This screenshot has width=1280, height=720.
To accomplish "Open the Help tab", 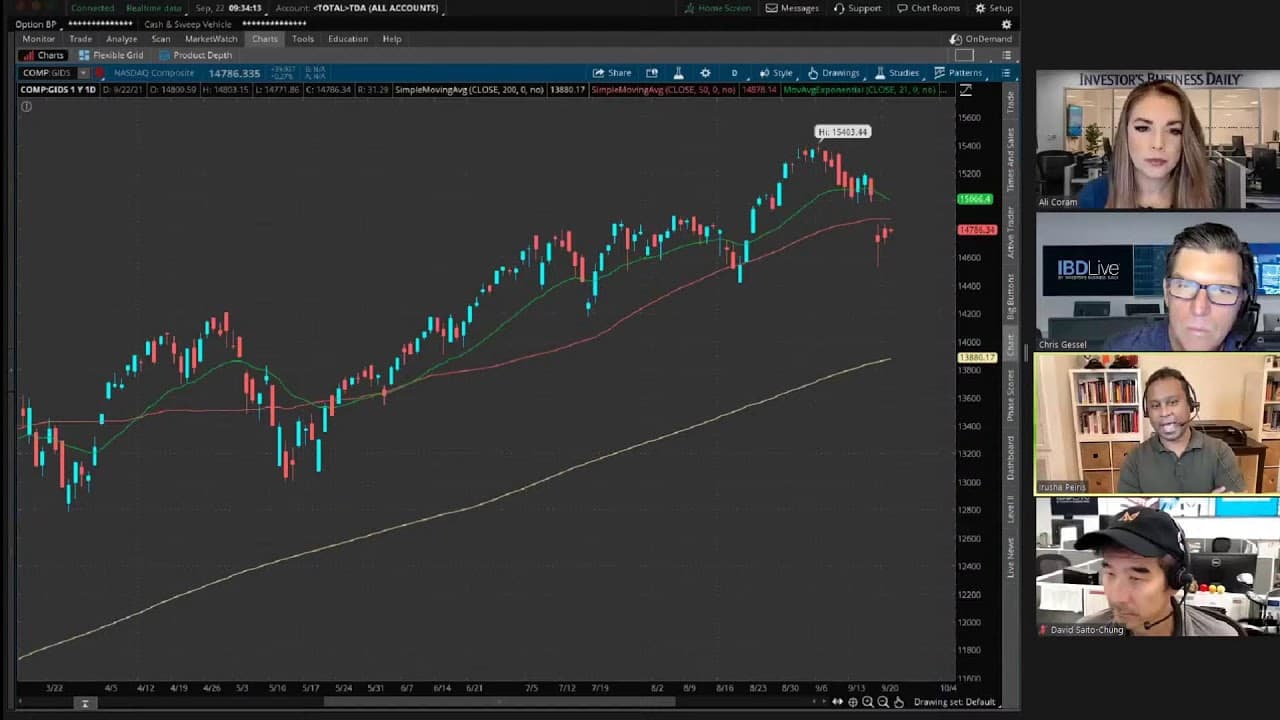I will (392, 39).
